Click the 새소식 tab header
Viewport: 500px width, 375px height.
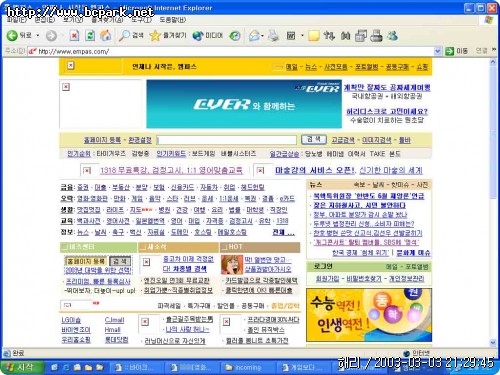pos(178,247)
